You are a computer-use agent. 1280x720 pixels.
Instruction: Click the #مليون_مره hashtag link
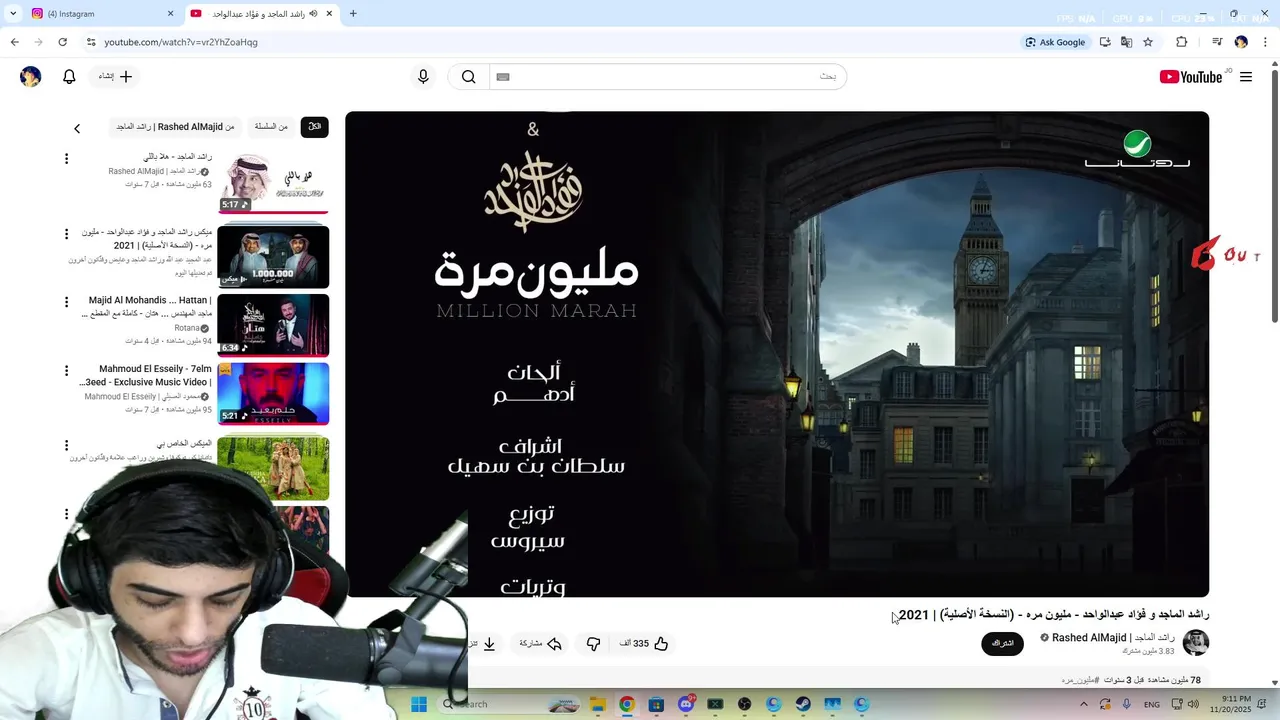1081,680
